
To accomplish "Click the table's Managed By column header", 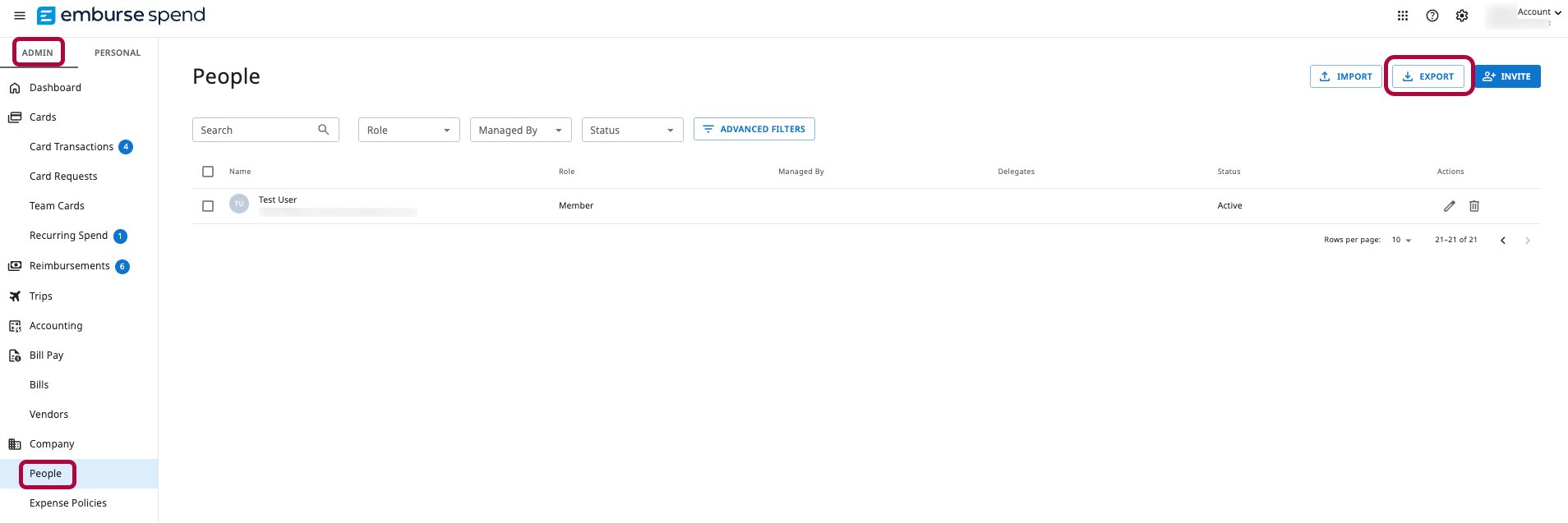I will [801, 172].
